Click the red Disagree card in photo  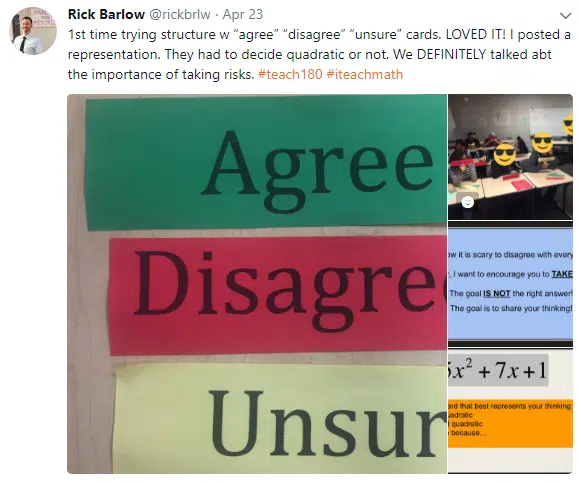tap(278, 295)
